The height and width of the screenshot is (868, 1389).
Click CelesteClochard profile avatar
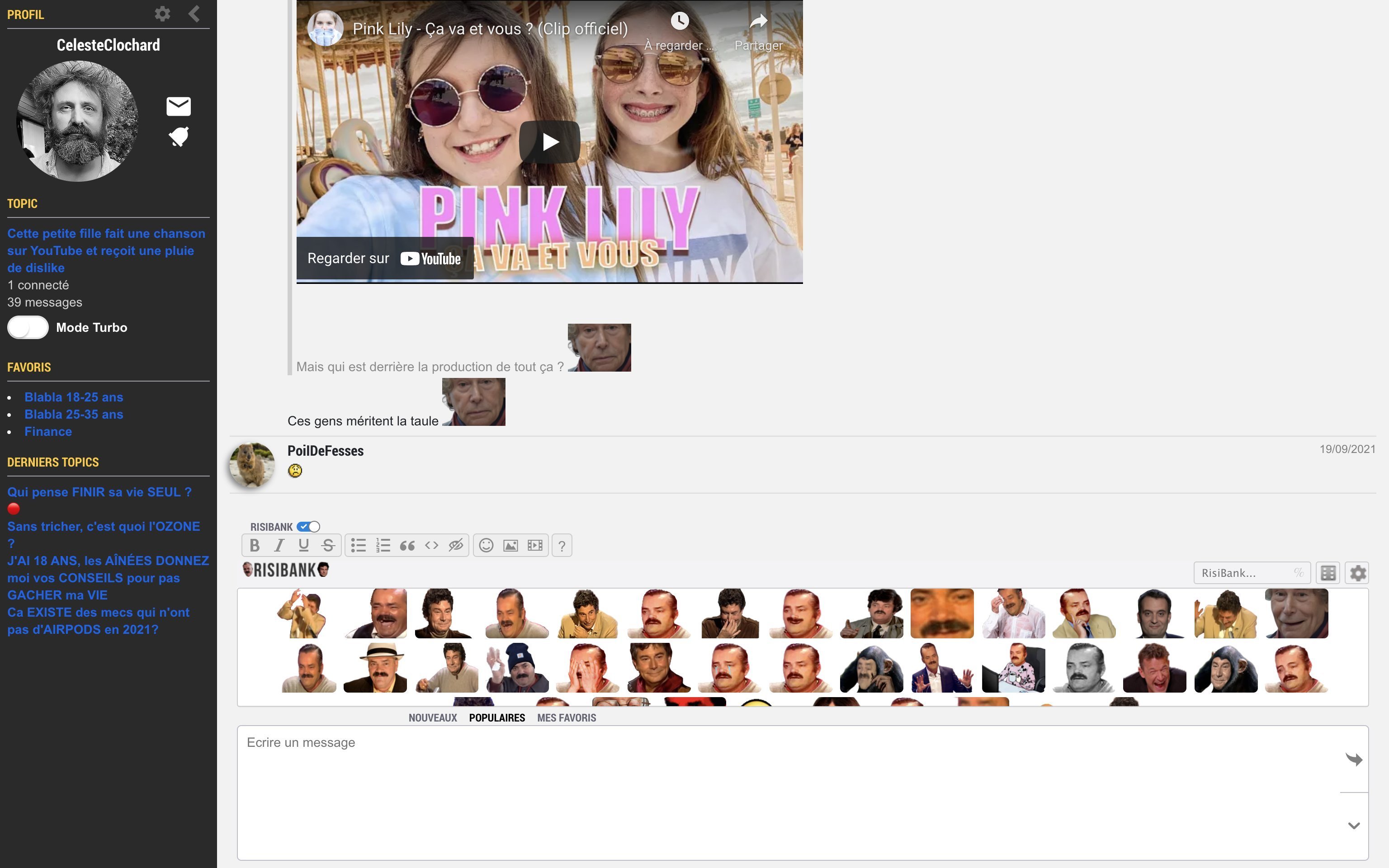tap(77, 121)
